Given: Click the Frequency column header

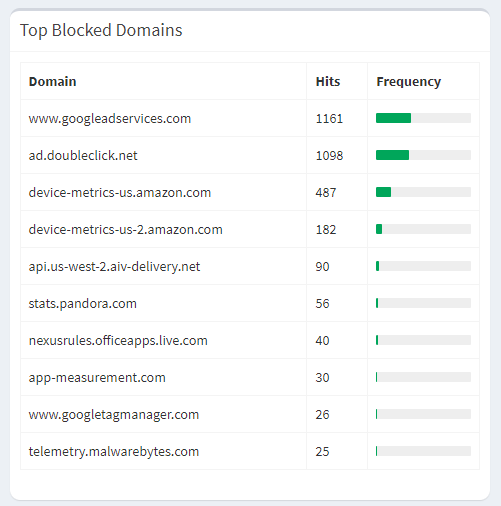Looking at the screenshot, I should tap(409, 82).
